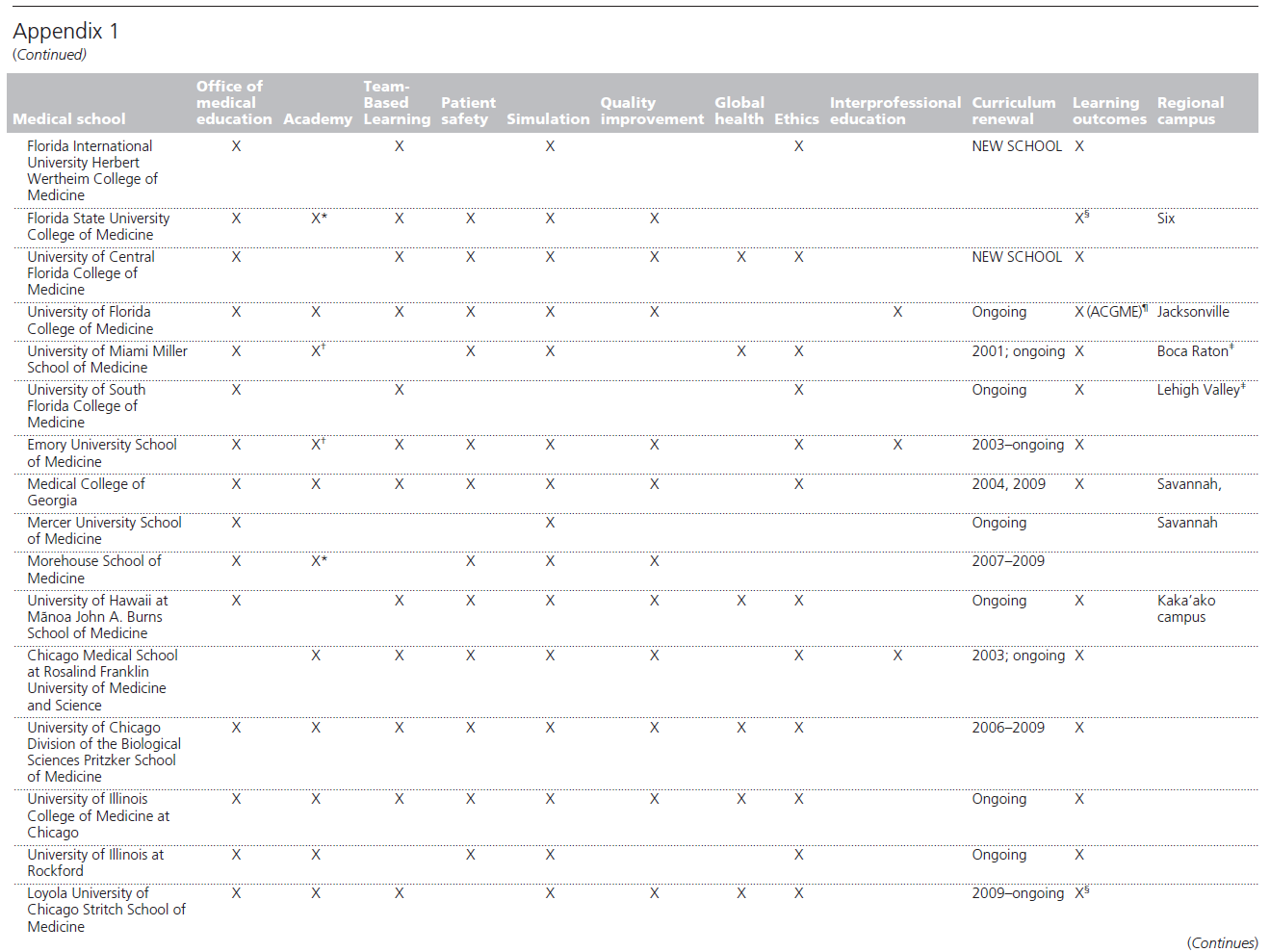Click the Learning outcomes column header
The width and height of the screenshot is (1270, 952).
1109,111
